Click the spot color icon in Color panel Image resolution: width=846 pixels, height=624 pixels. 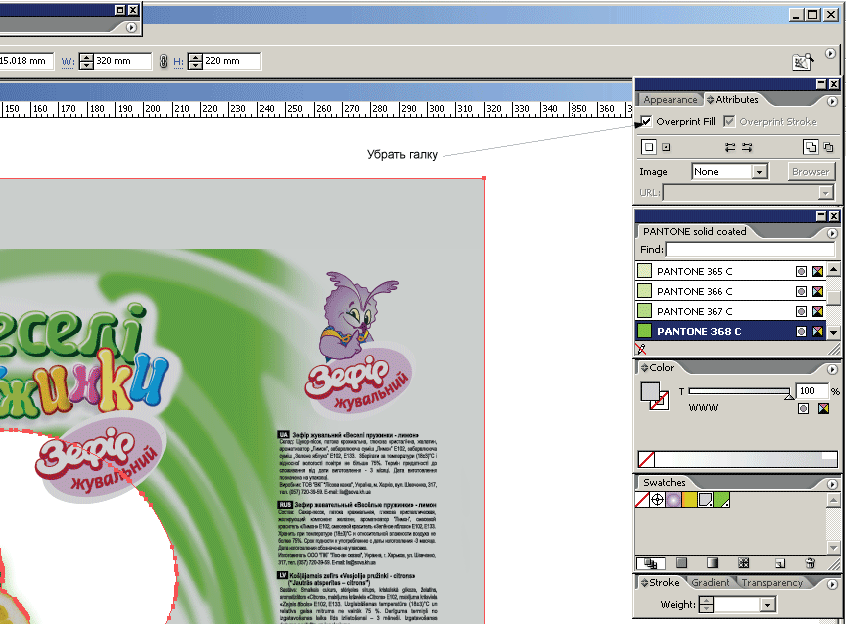[x=803, y=409]
